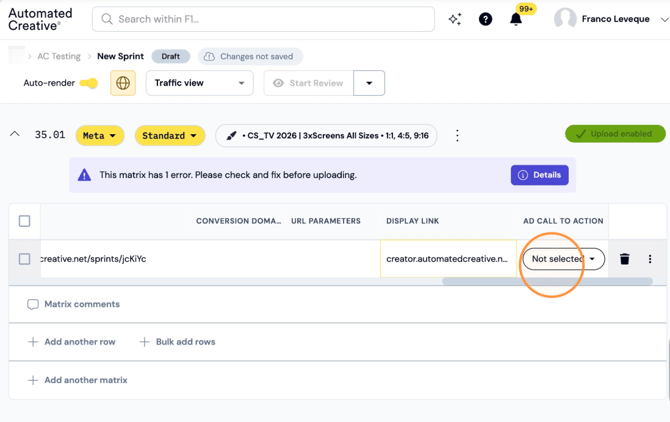Click the URL Parameters column header
Screen dimensions: 670x422
click(x=326, y=221)
